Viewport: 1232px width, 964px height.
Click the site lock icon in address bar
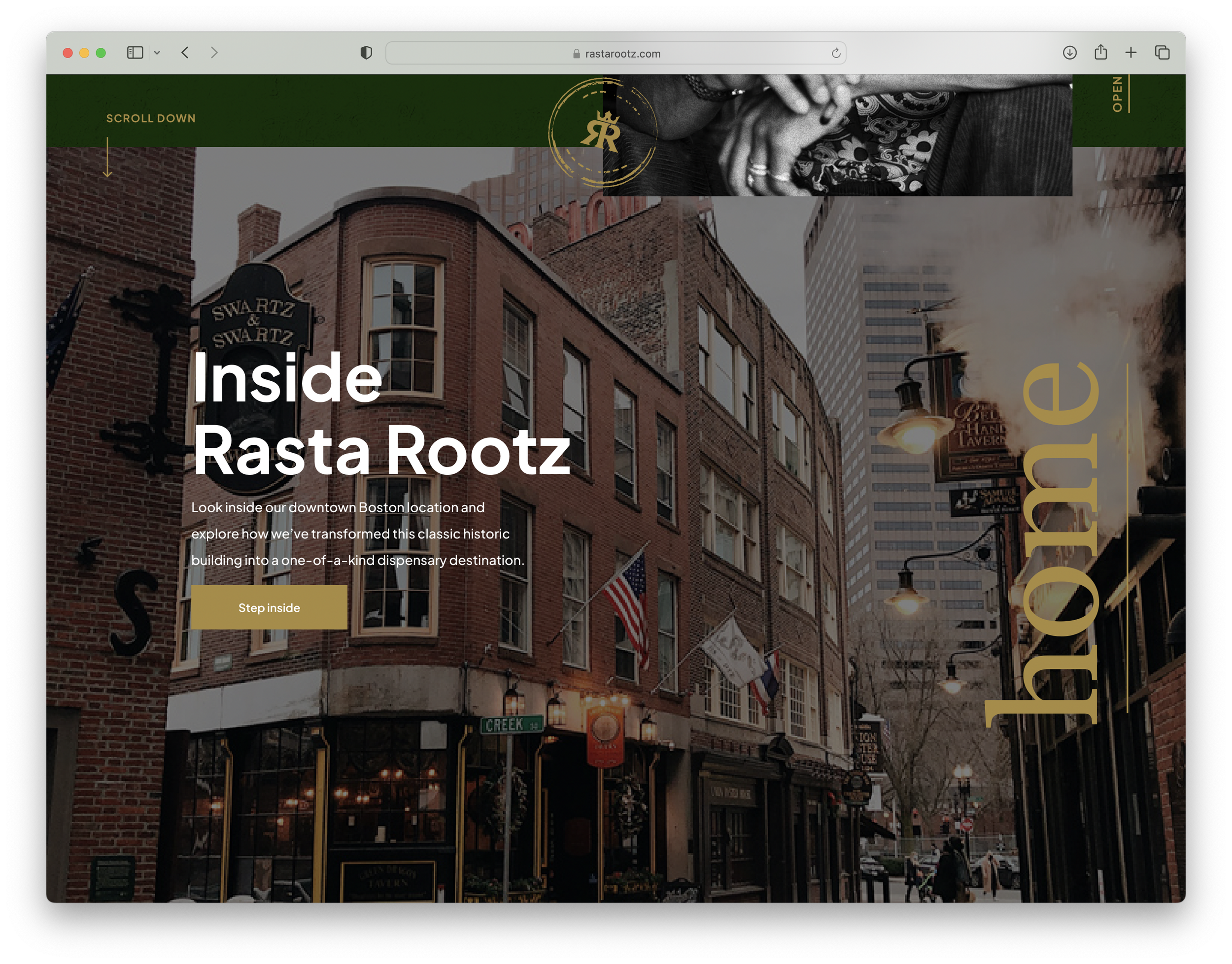click(577, 54)
